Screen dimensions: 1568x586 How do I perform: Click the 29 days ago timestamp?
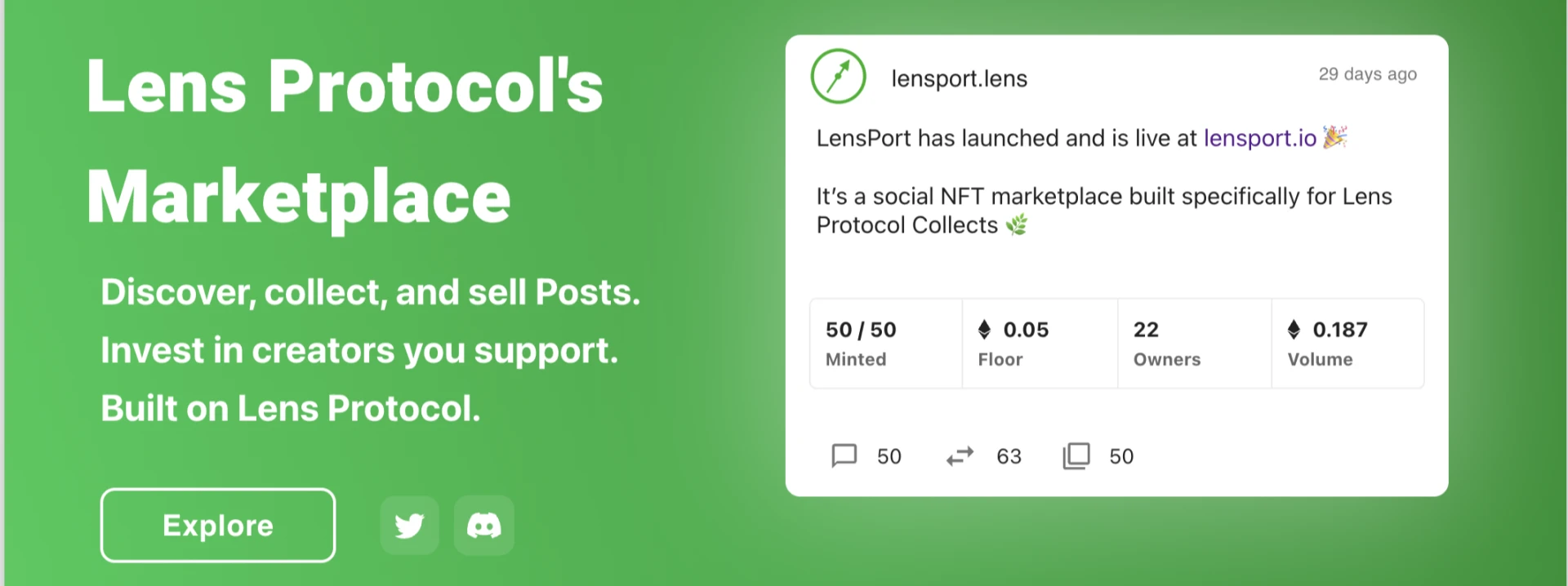coord(1367,74)
